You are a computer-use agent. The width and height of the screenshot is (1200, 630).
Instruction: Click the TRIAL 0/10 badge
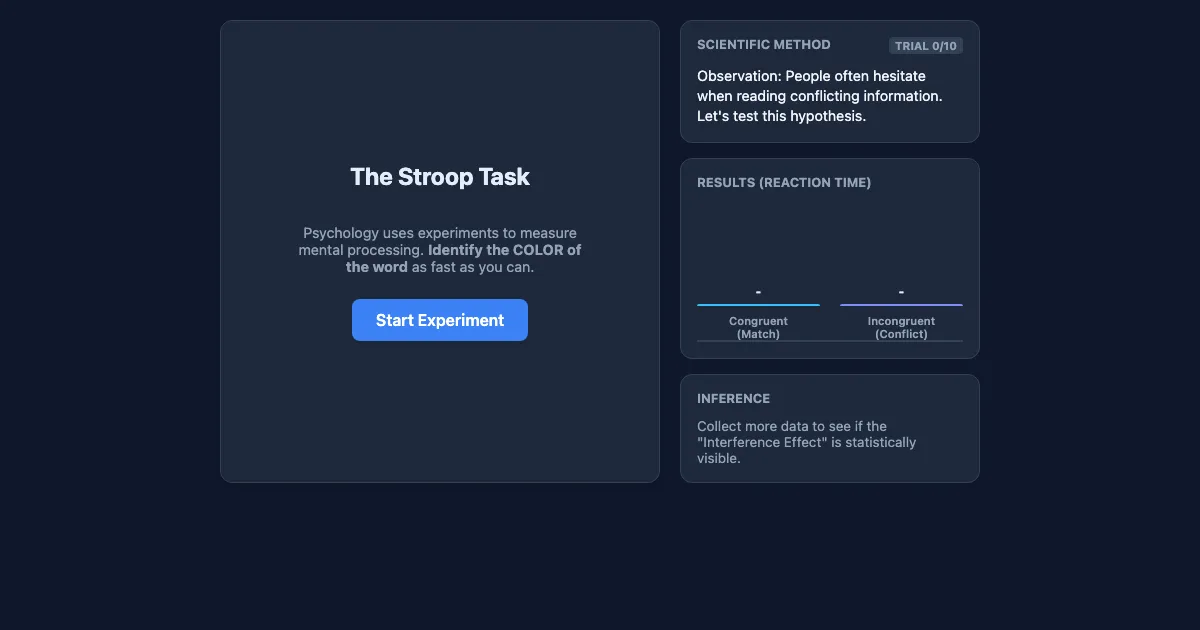click(x=926, y=46)
